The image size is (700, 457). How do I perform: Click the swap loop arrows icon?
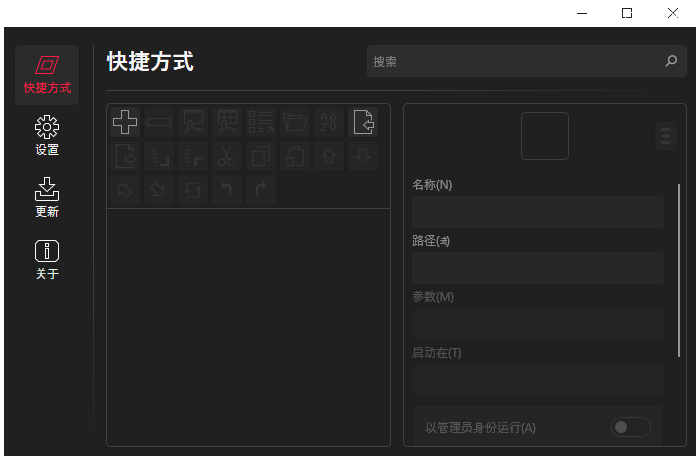tap(193, 190)
